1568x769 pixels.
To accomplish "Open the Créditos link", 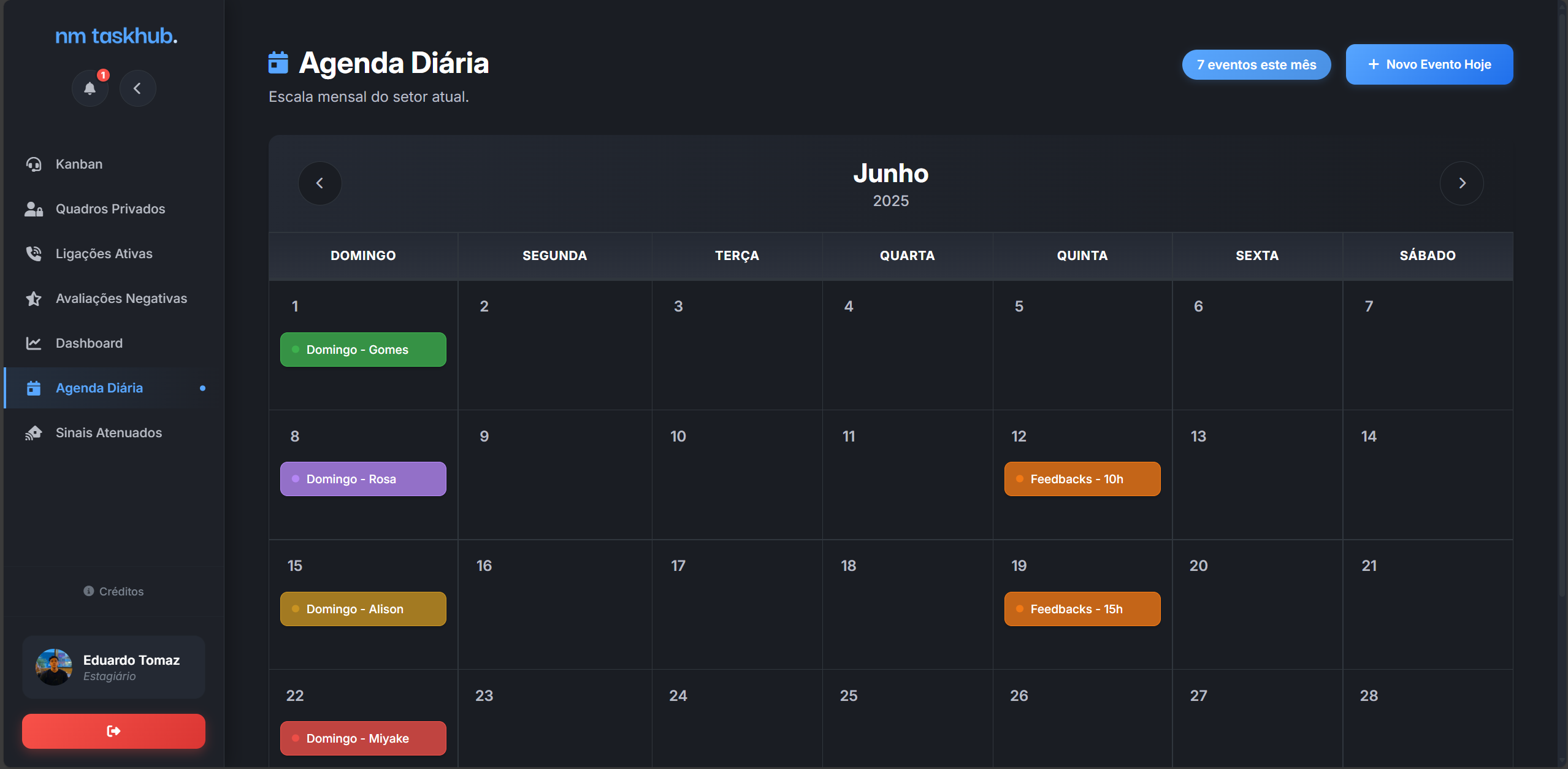I will 114,591.
